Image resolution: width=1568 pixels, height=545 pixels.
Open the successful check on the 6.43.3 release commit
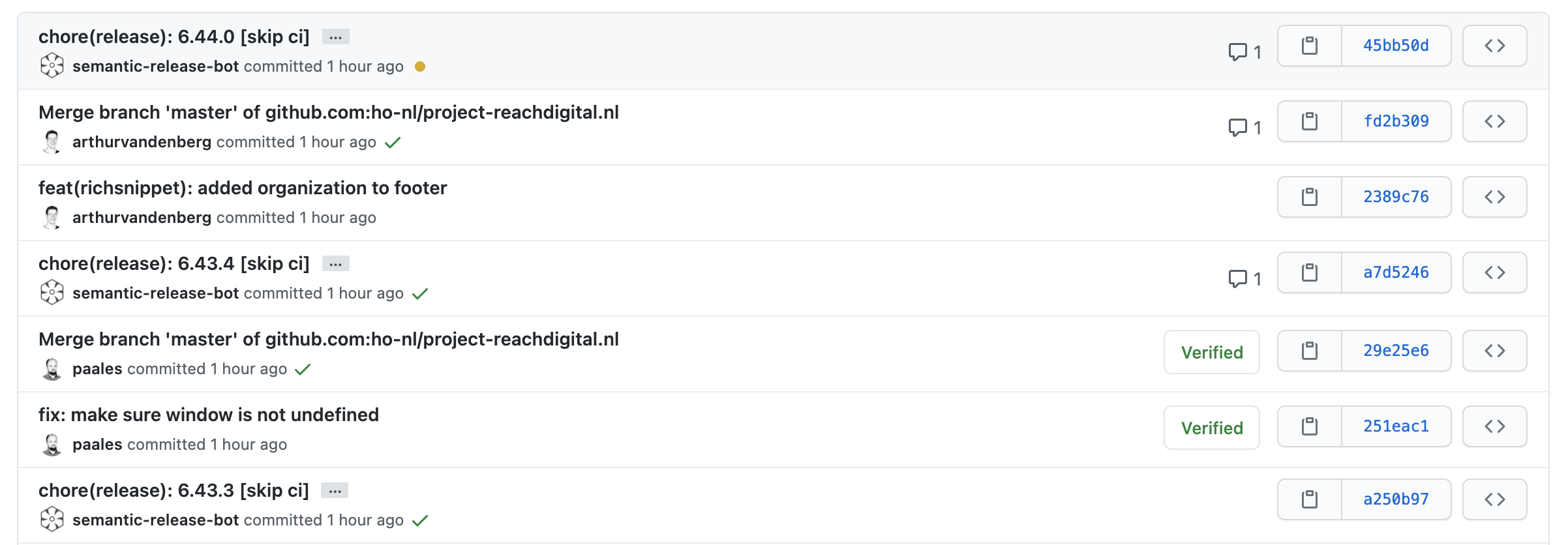coord(421,520)
